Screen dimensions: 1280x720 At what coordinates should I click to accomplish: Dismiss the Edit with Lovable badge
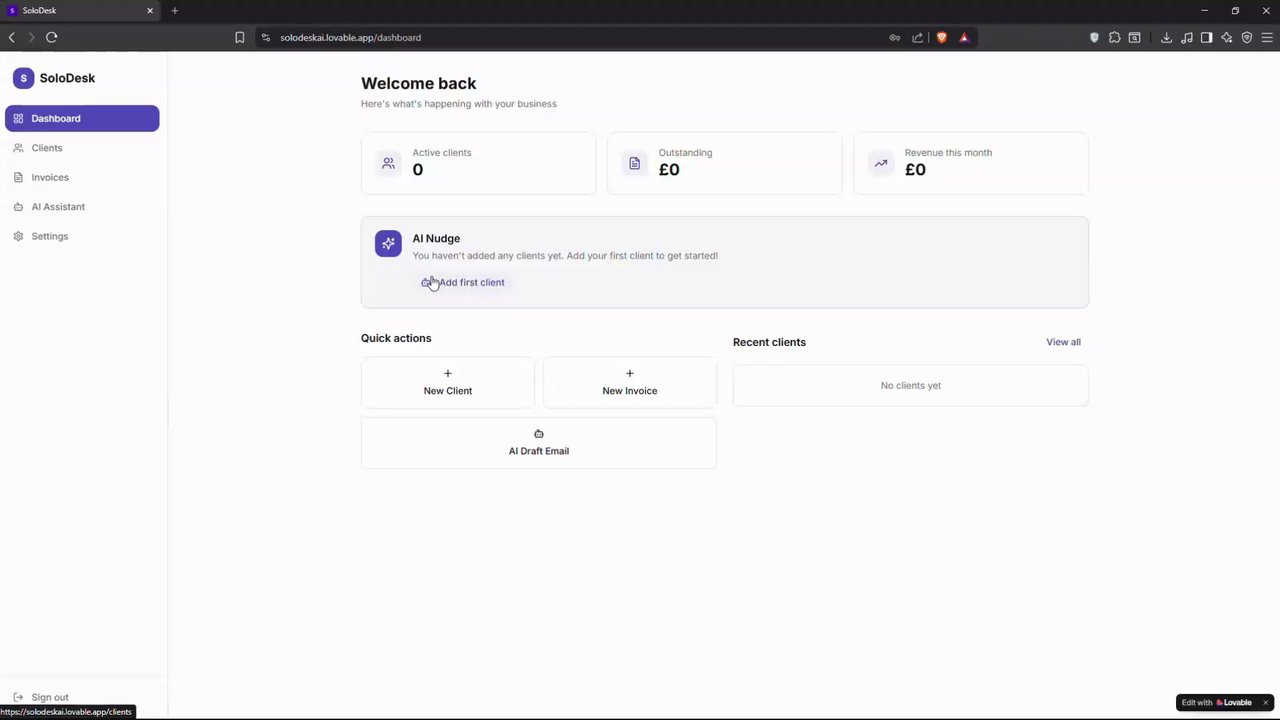1265,702
